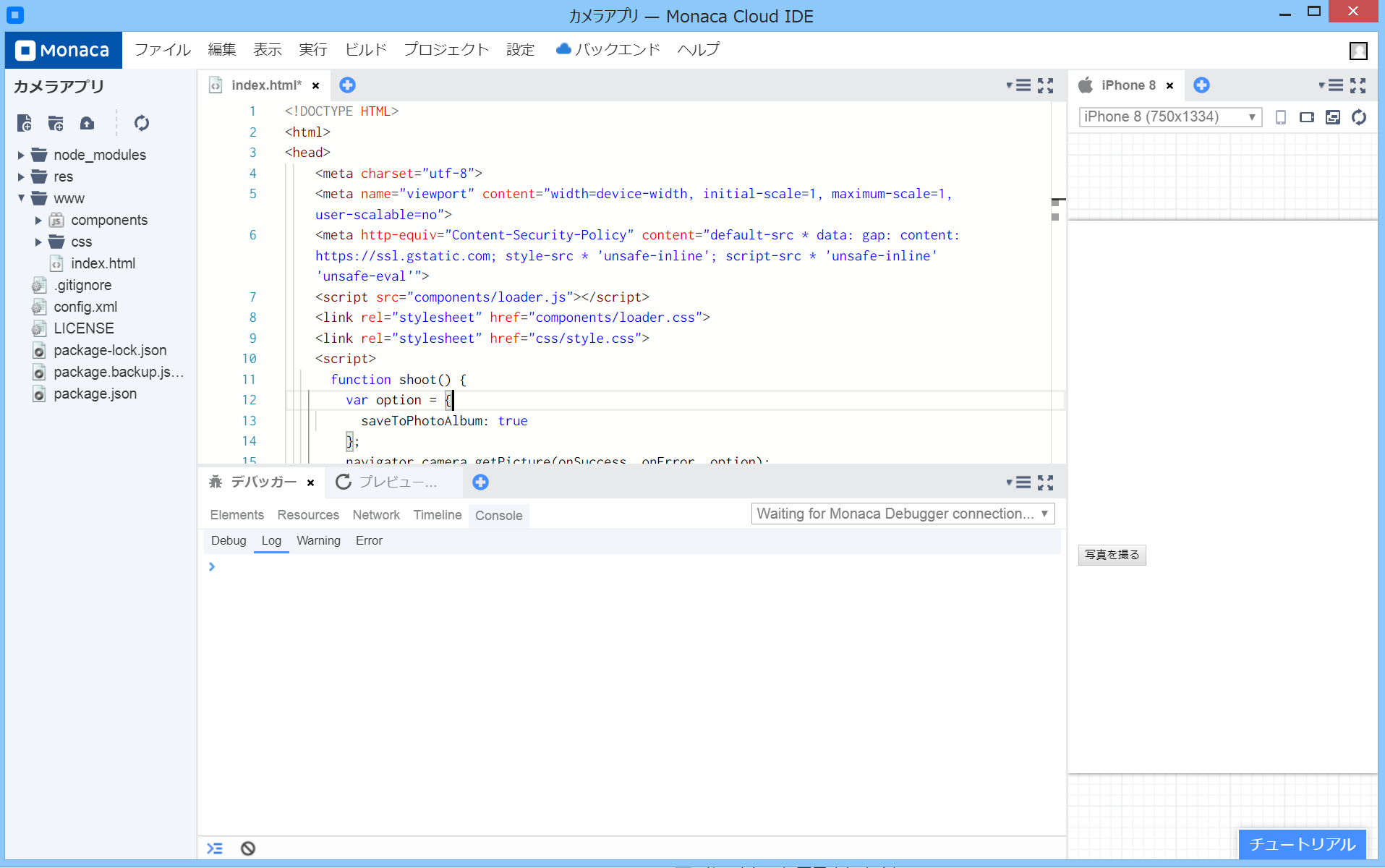Filter console by Error level
The width and height of the screenshot is (1385, 868).
click(x=369, y=541)
